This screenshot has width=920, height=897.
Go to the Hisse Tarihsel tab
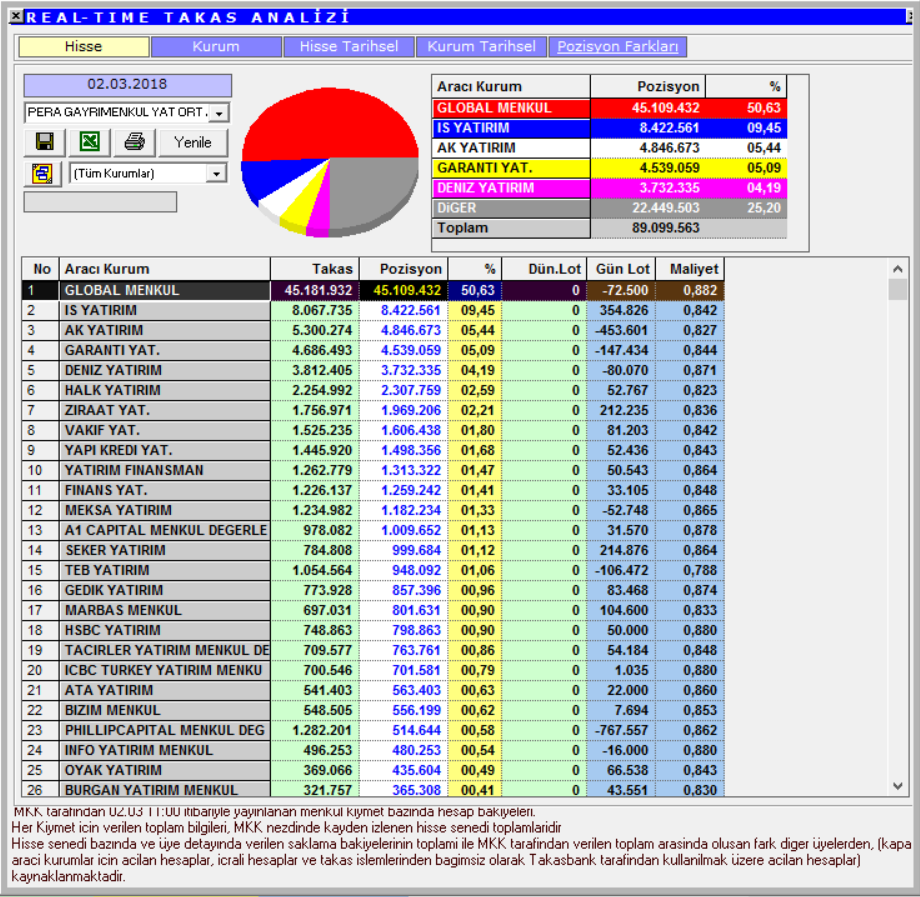coord(349,46)
